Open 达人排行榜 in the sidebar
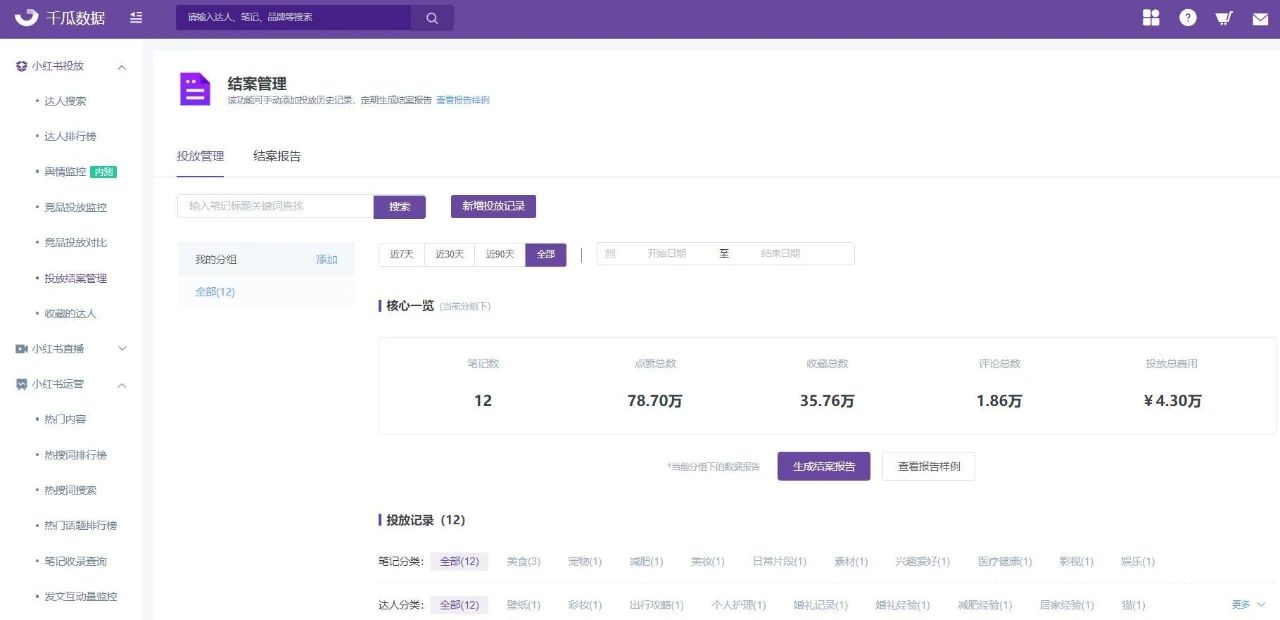 (x=70, y=136)
